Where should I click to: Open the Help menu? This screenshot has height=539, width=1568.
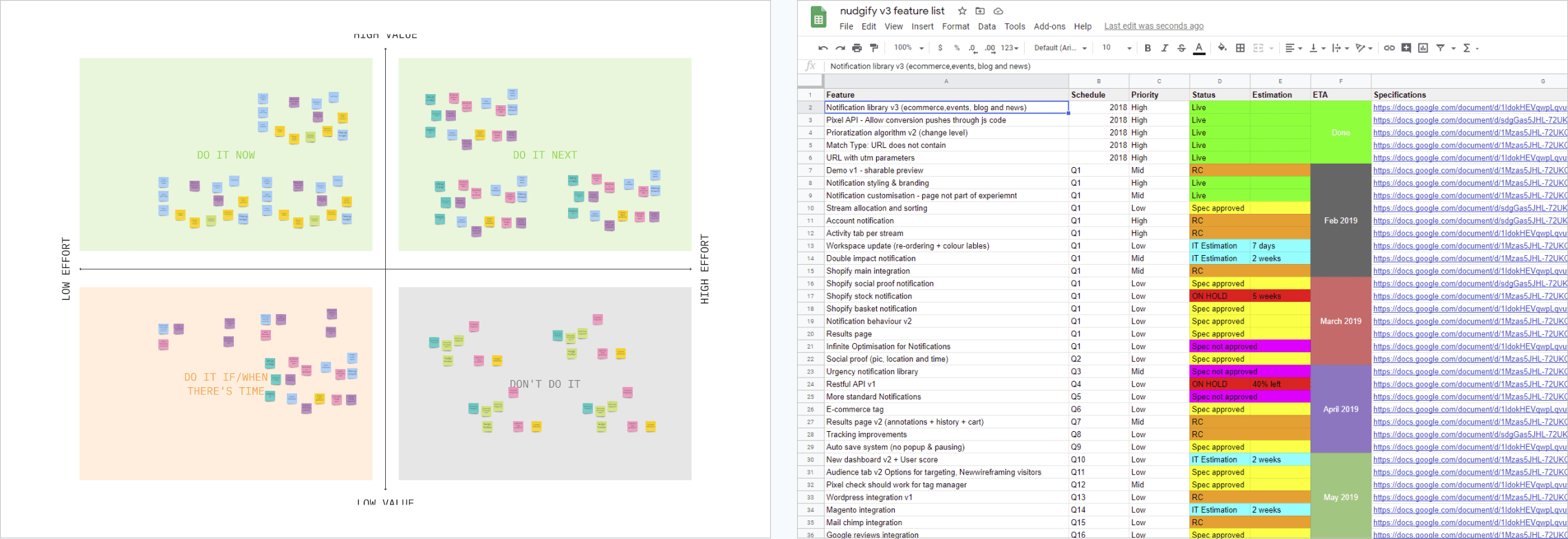pyautogui.click(x=1083, y=27)
